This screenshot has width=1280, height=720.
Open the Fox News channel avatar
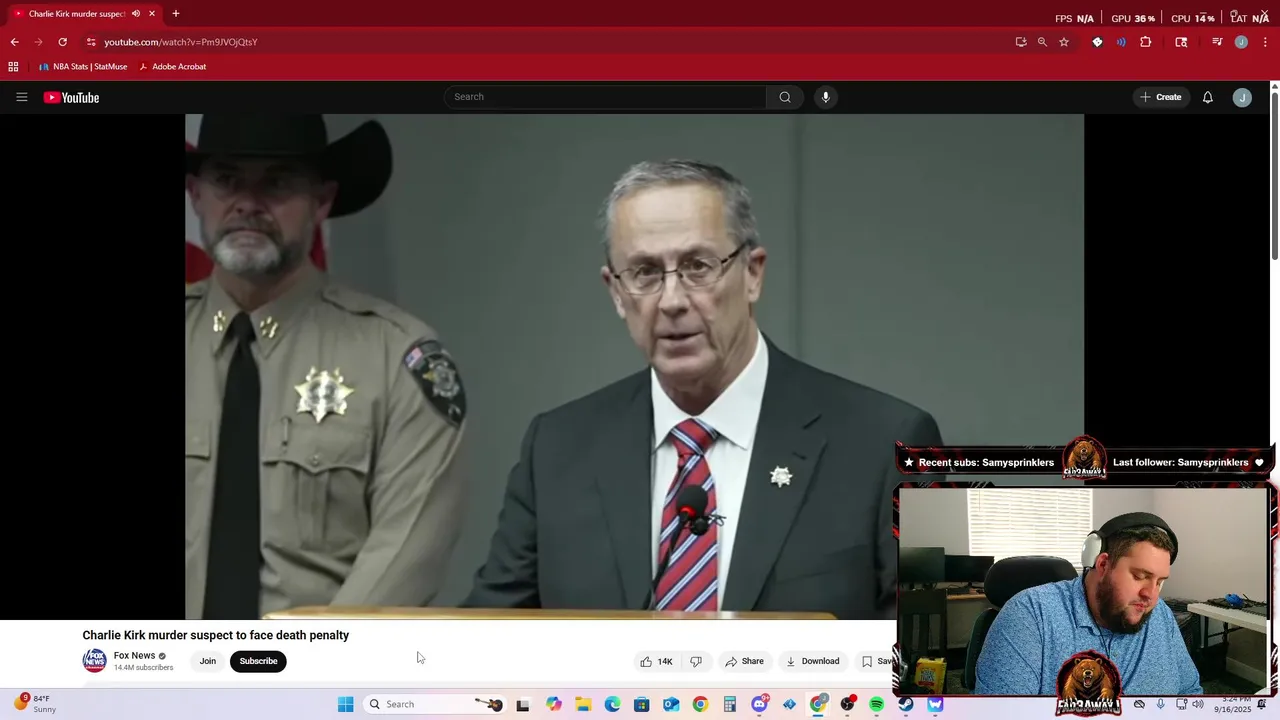point(94,661)
